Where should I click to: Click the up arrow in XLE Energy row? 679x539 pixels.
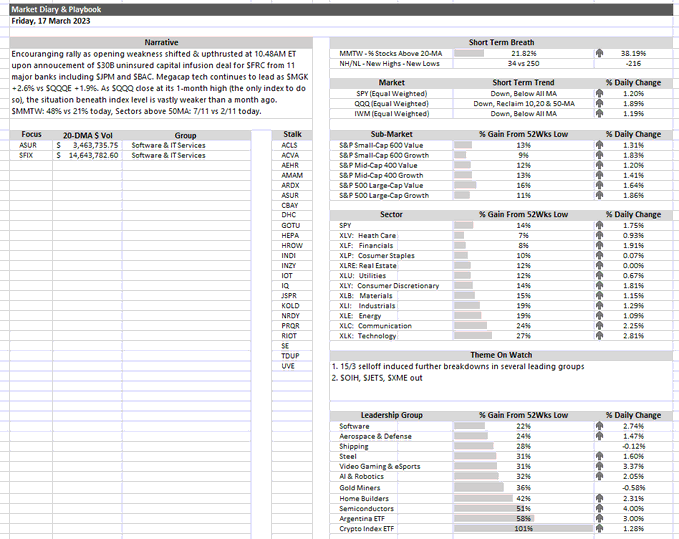(x=599, y=315)
